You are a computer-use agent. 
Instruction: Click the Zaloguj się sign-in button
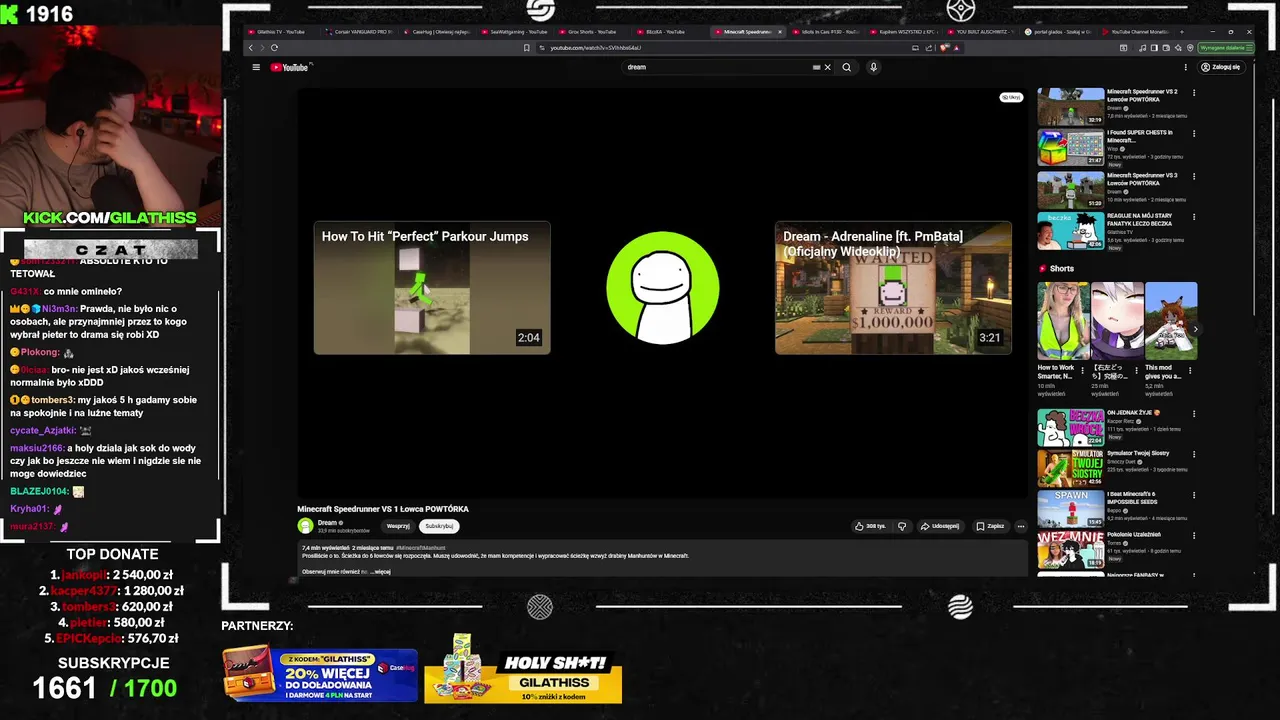(1221, 67)
